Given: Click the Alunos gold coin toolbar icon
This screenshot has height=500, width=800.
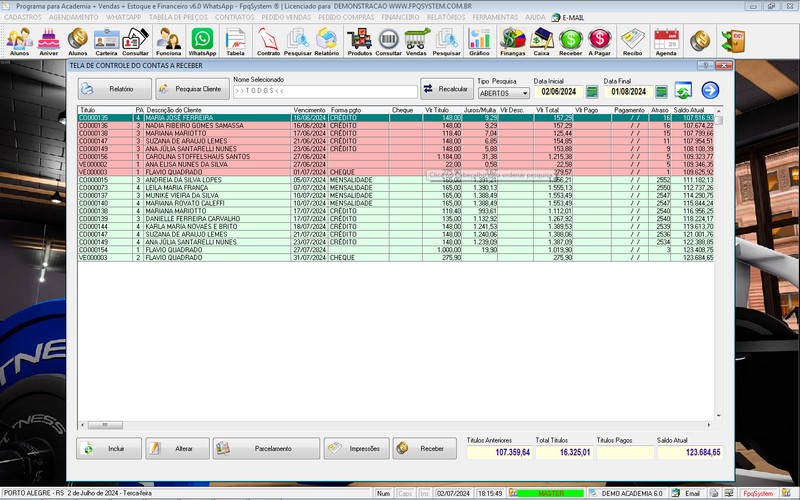Looking at the screenshot, I should point(78,41).
